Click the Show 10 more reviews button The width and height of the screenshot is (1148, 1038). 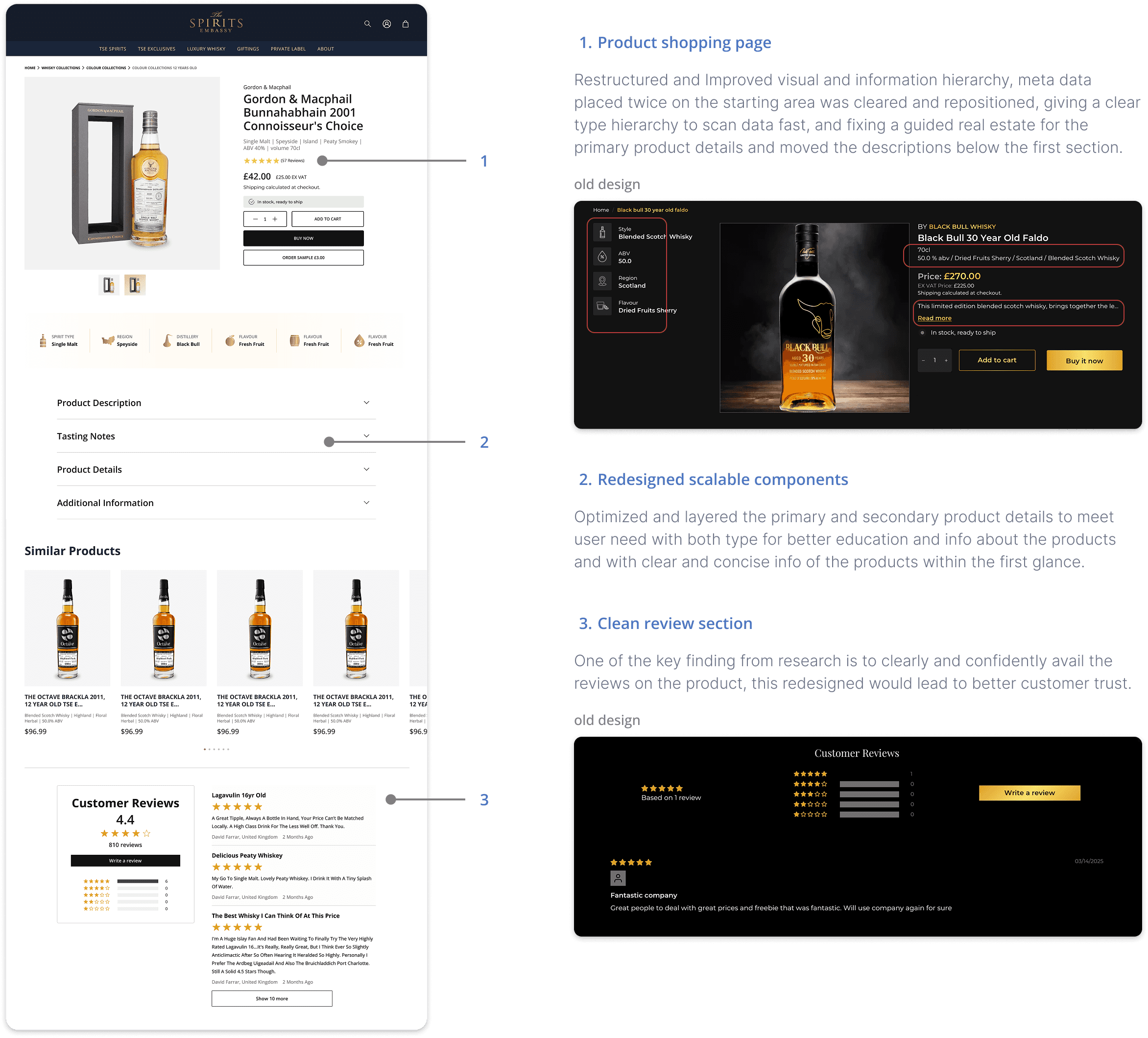click(272, 998)
